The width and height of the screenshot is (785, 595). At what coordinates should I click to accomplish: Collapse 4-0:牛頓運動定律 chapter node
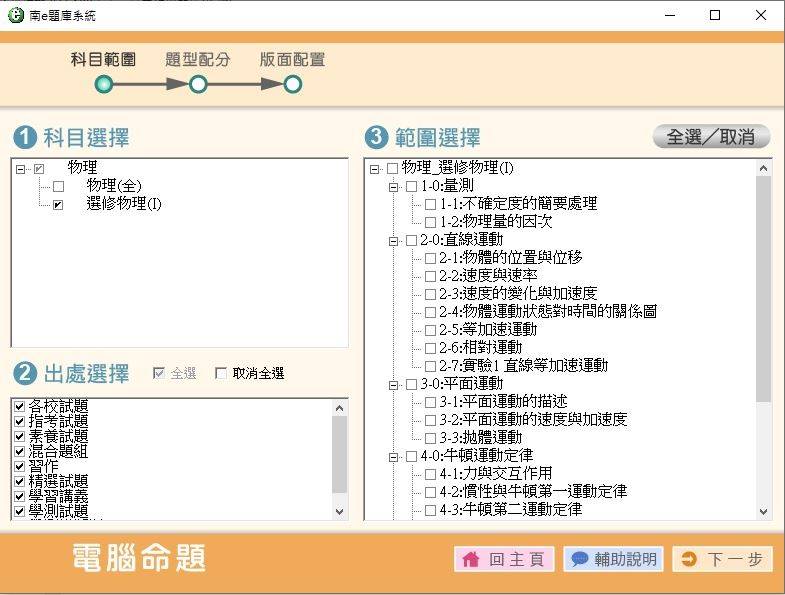(394, 457)
